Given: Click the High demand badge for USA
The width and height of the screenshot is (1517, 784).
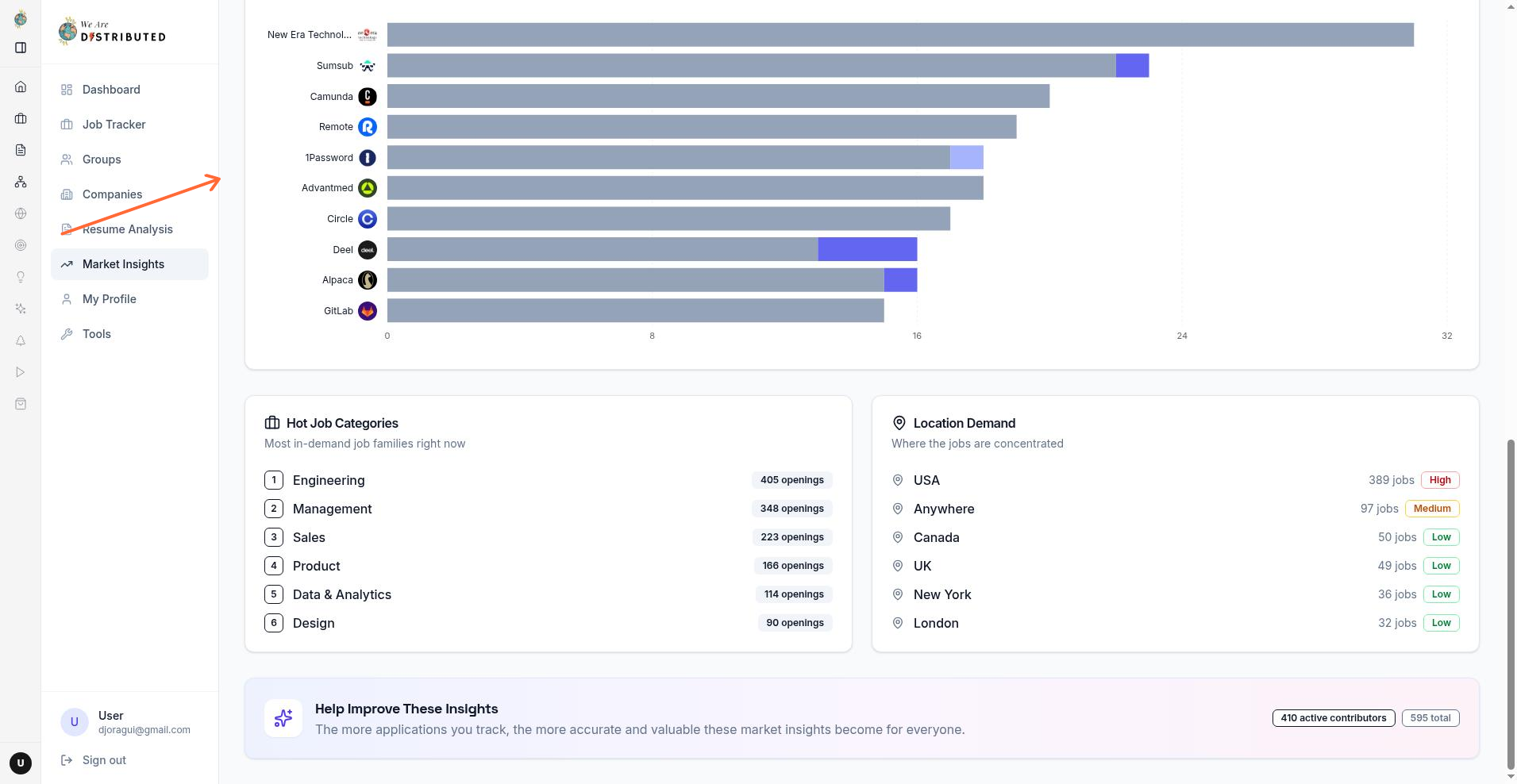Looking at the screenshot, I should pyautogui.click(x=1440, y=480).
